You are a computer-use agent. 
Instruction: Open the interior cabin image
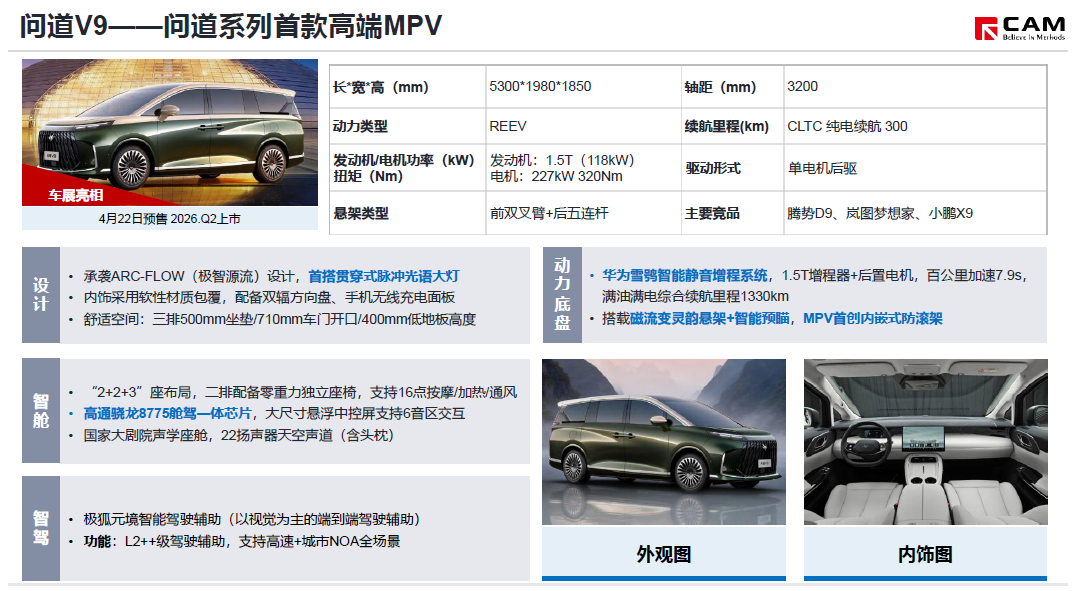tap(926, 442)
